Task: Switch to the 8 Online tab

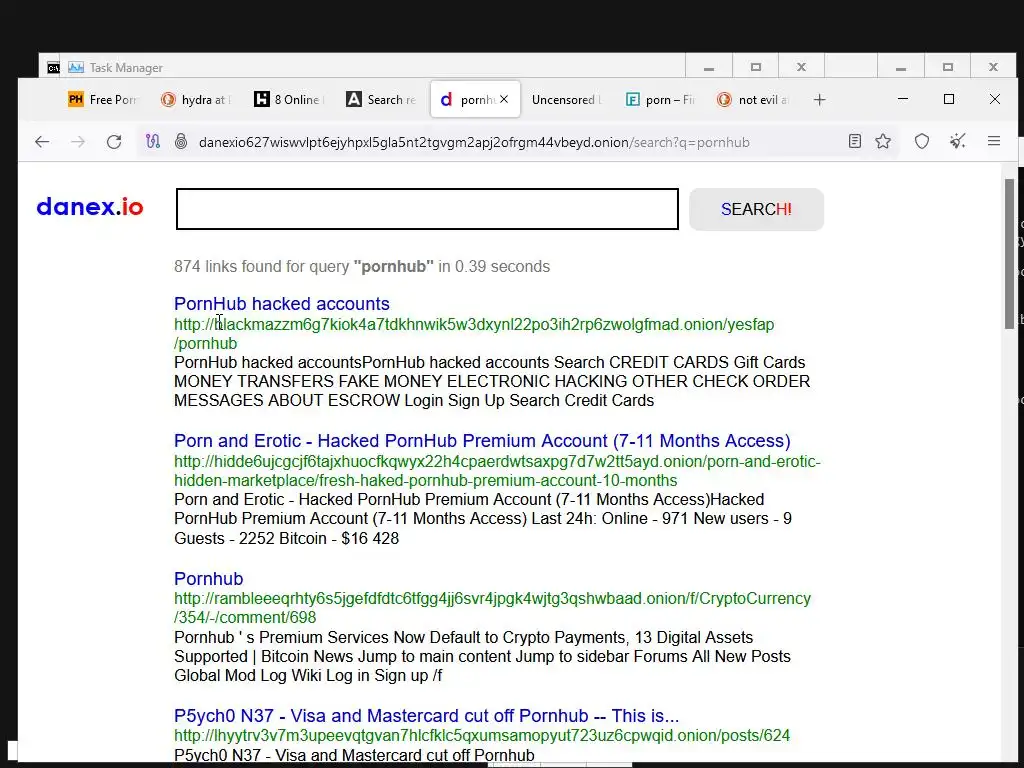Action: pos(289,99)
